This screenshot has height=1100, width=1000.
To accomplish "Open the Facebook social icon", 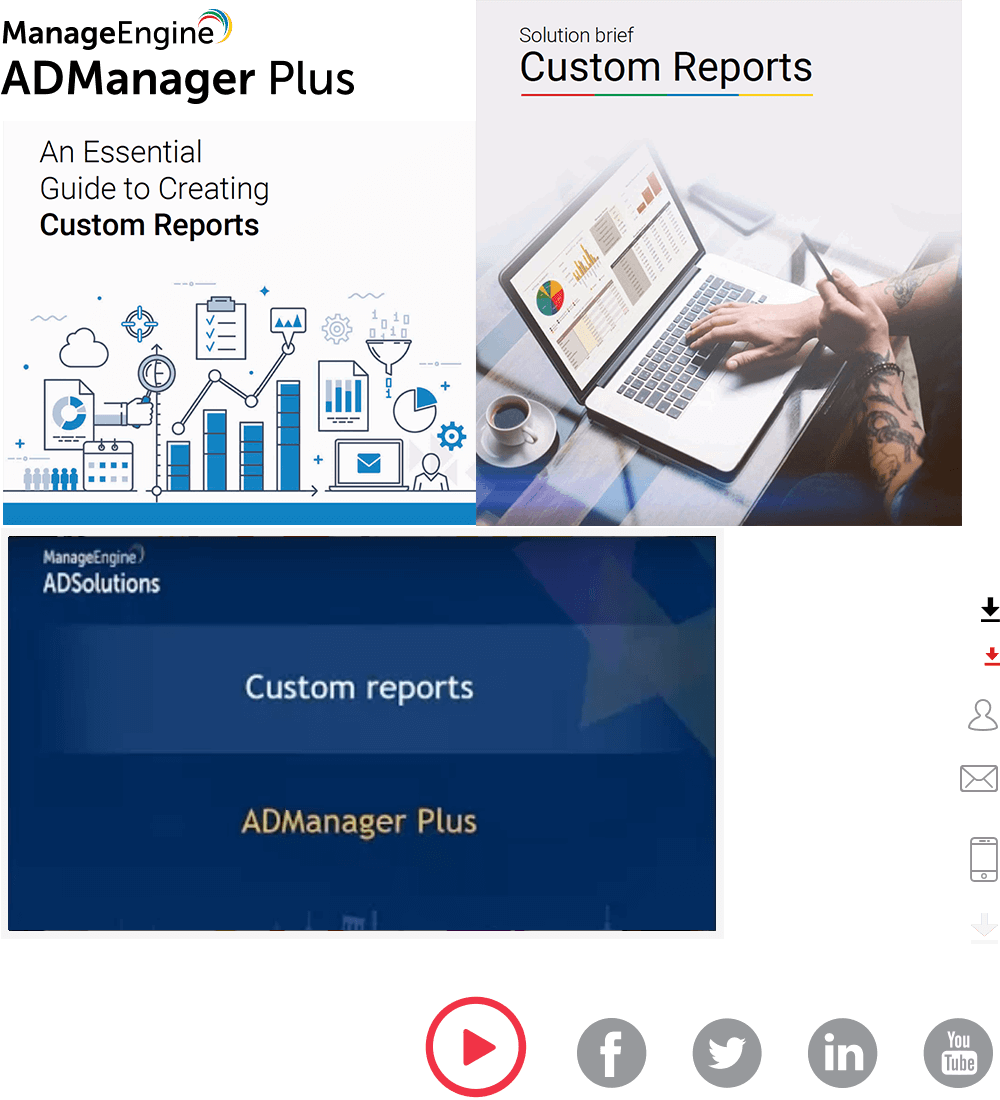I will click(611, 1052).
